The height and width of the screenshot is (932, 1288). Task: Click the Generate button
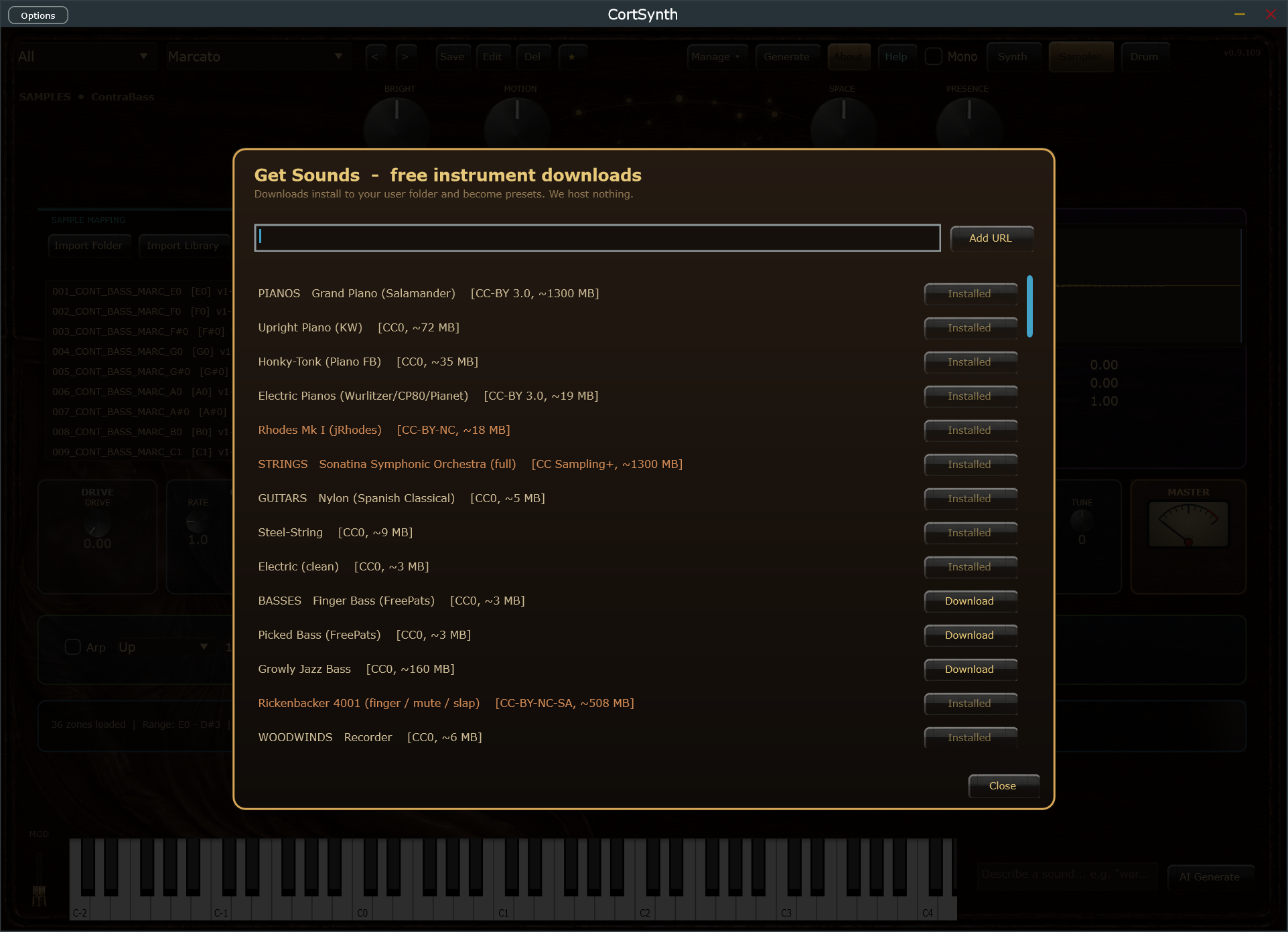pos(787,57)
